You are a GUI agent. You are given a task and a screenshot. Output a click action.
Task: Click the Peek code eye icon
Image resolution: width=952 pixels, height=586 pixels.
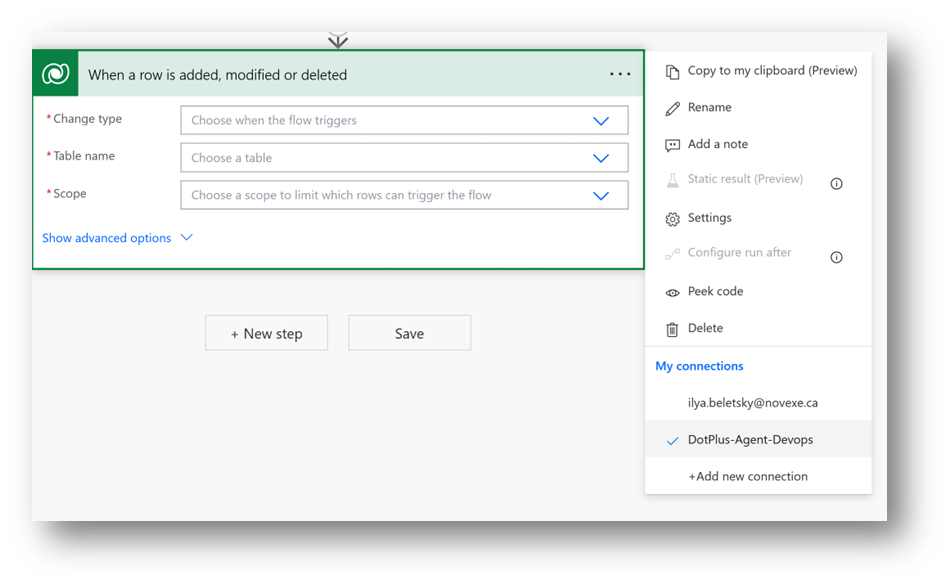tap(672, 292)
